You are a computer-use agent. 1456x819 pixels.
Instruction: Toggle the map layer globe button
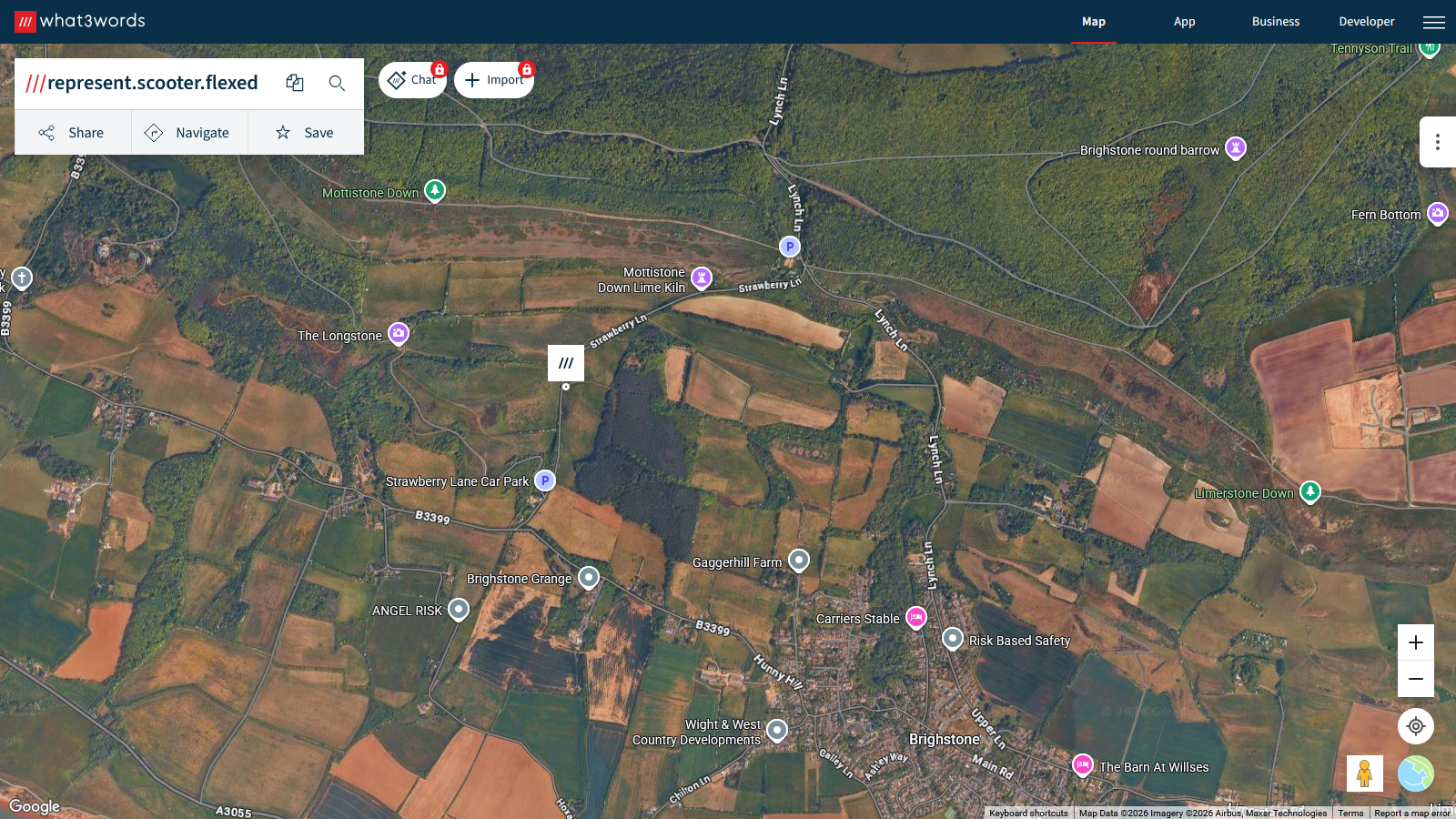(1415, 773)
